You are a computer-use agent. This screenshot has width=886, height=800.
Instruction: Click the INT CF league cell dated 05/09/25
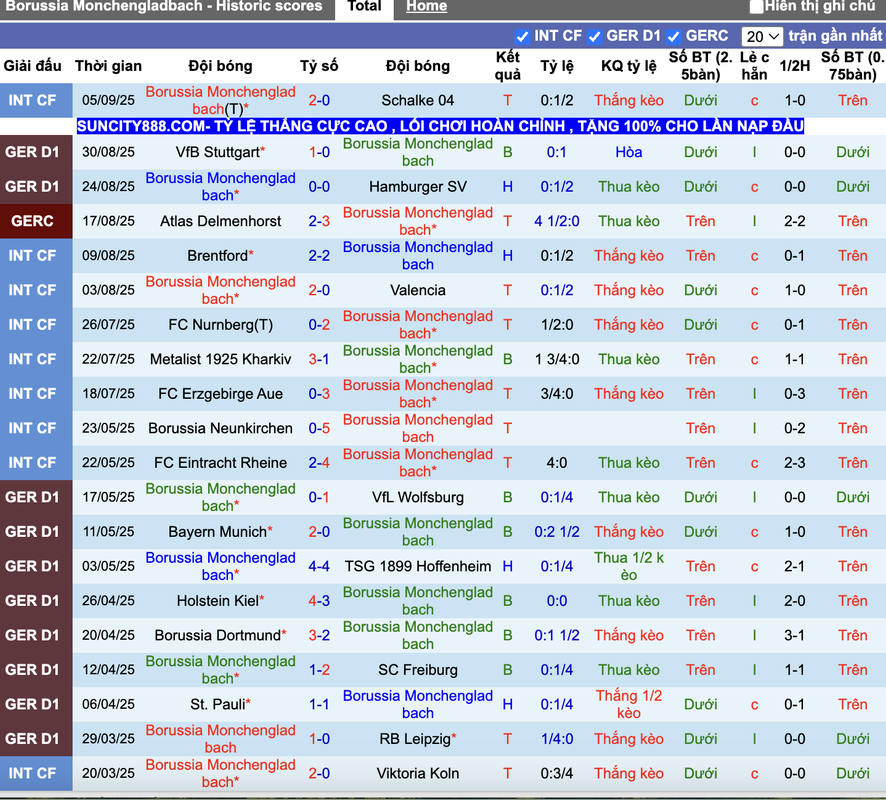[x=36, y=101]
